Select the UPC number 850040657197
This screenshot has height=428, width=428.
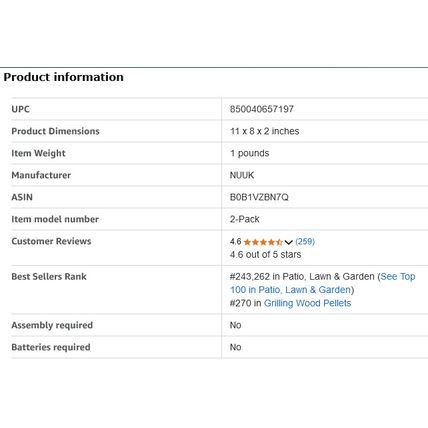(x=262, y=109)
